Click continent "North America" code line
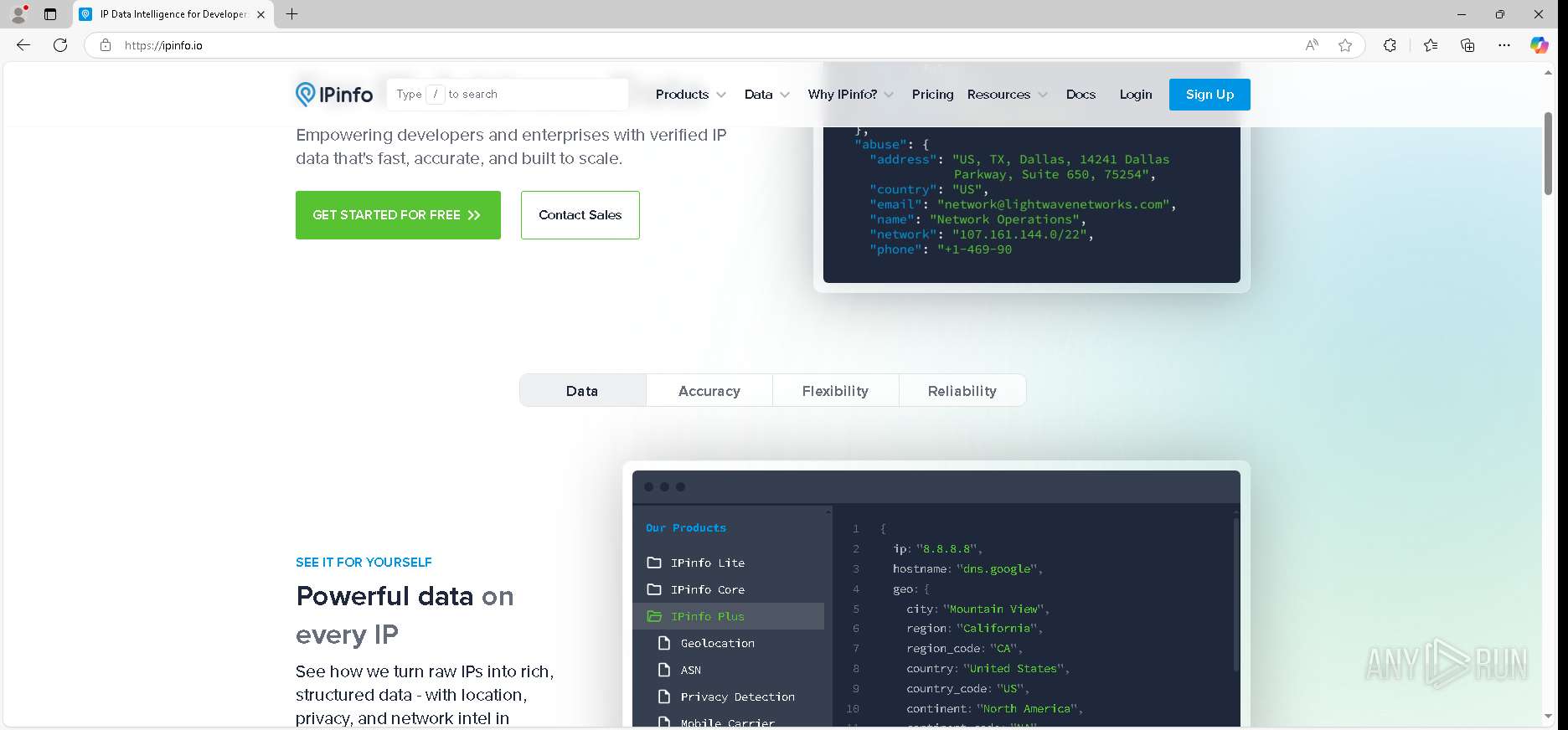Image resolution: width=1568 pixels, height=730 pixels. [x=995, y=709]
